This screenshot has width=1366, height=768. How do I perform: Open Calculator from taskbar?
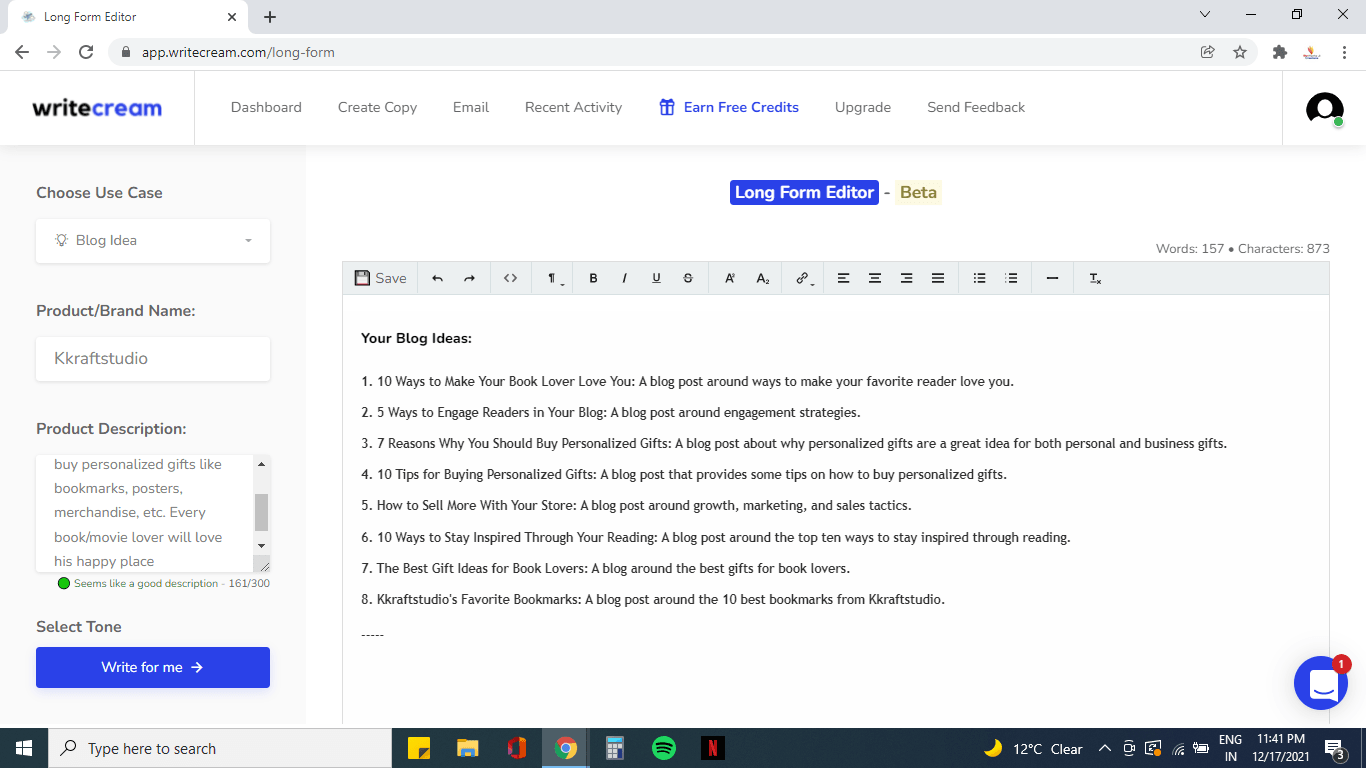click(x=615, y=748)
